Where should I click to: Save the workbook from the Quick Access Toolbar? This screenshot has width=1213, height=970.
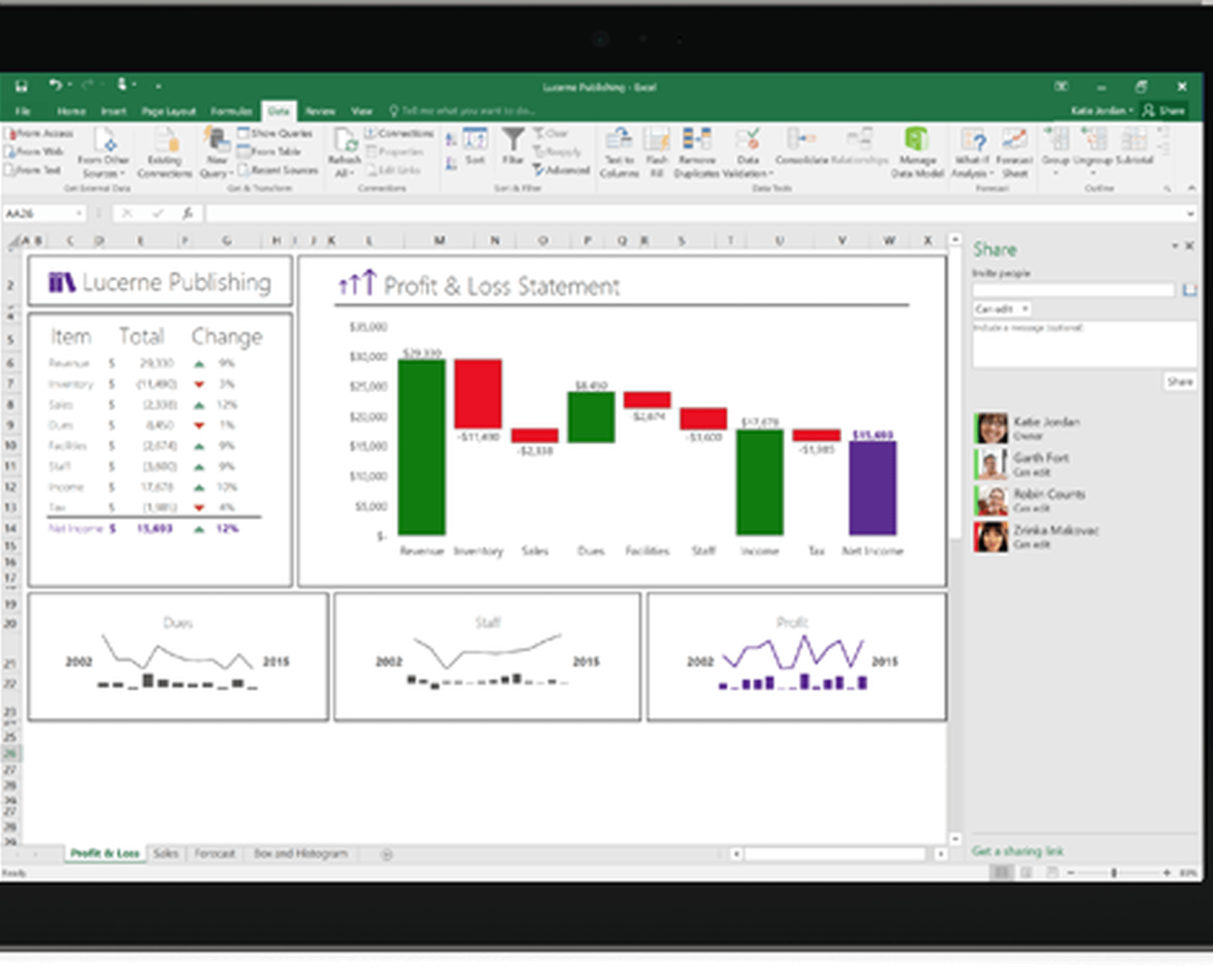21,87
